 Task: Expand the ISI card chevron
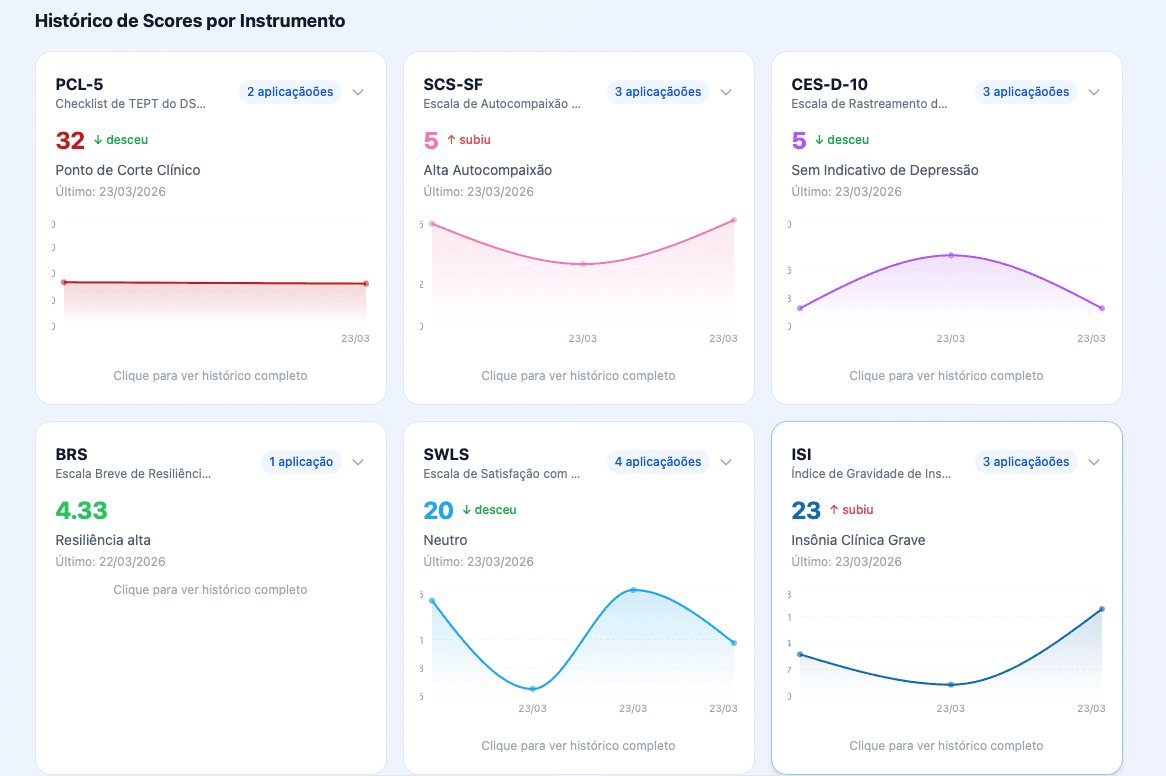click(x=1094, y=461)
